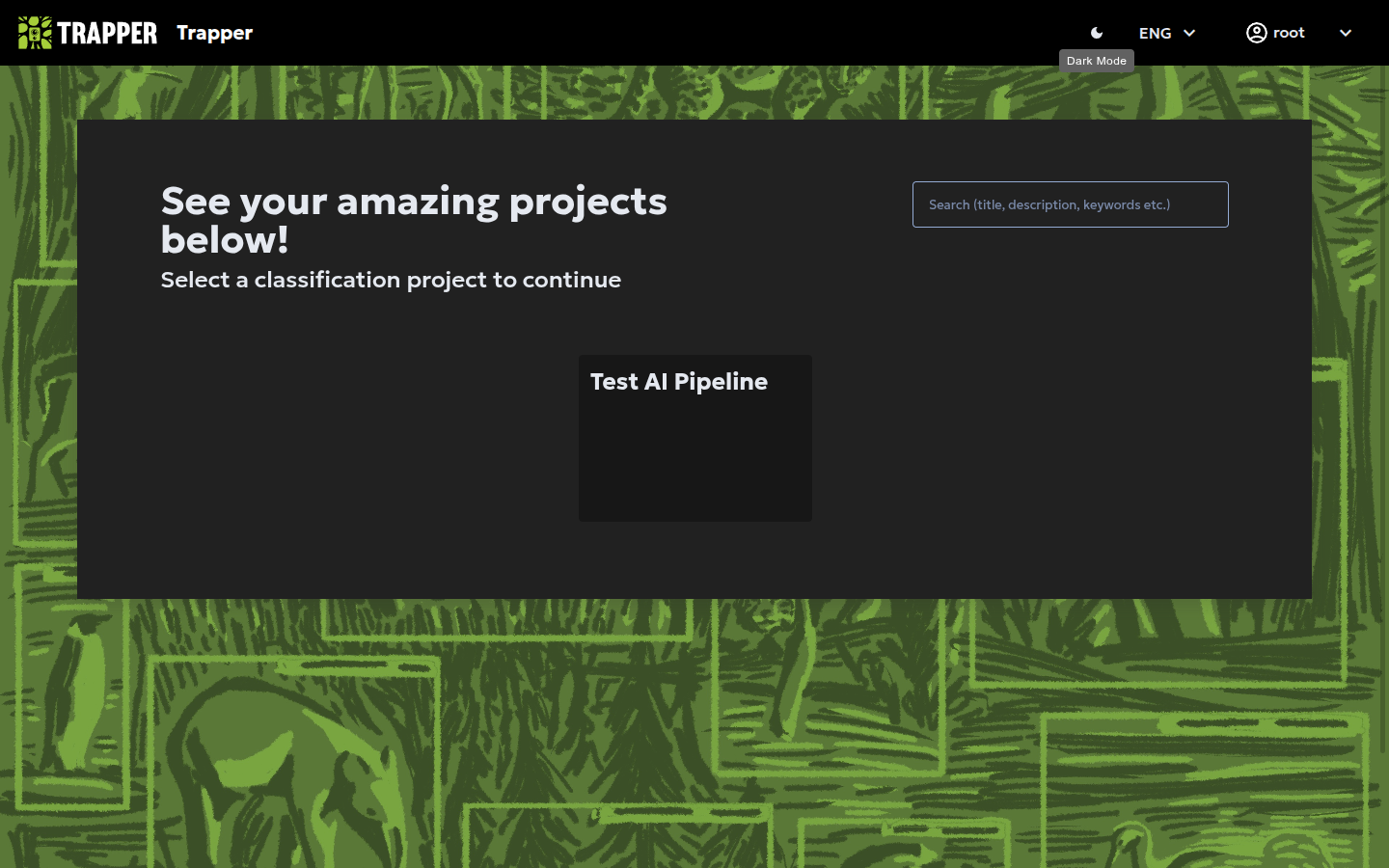Open the Test AI Pipeline project card
The width and height of the screenshot is (1389, 868).
click(695, 438)
